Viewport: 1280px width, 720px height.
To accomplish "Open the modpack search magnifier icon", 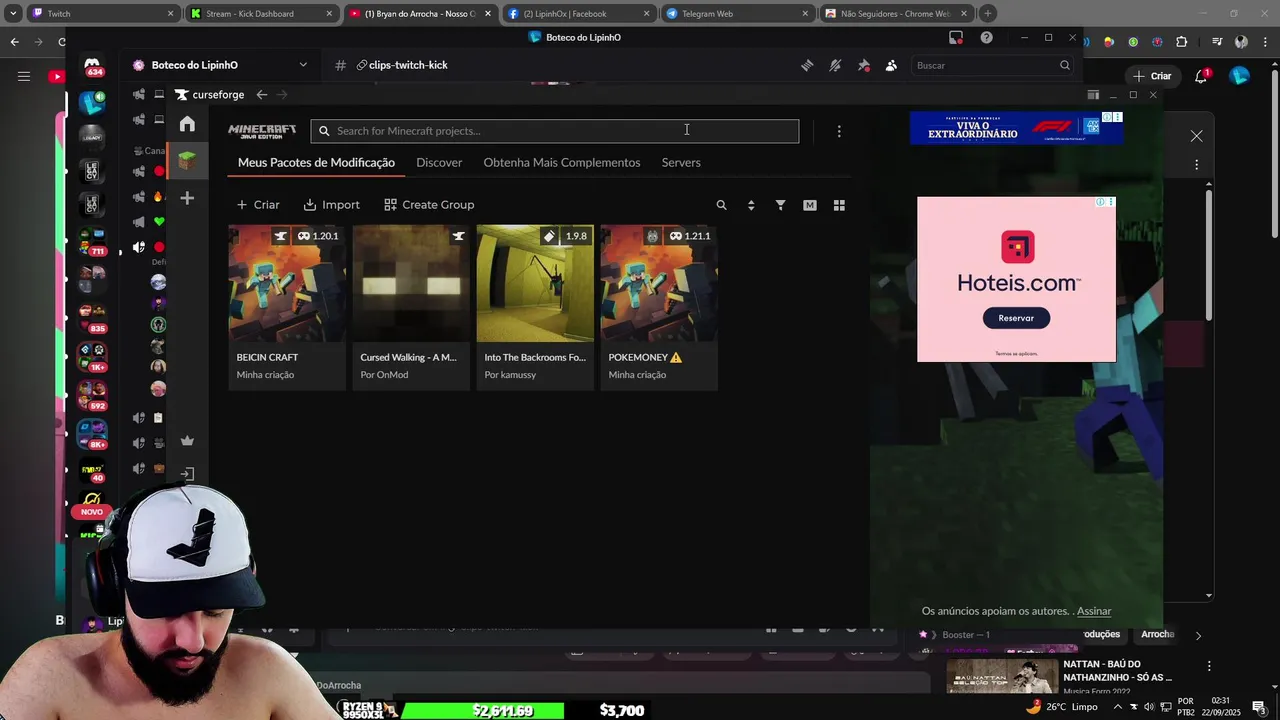I will (721, 205).
